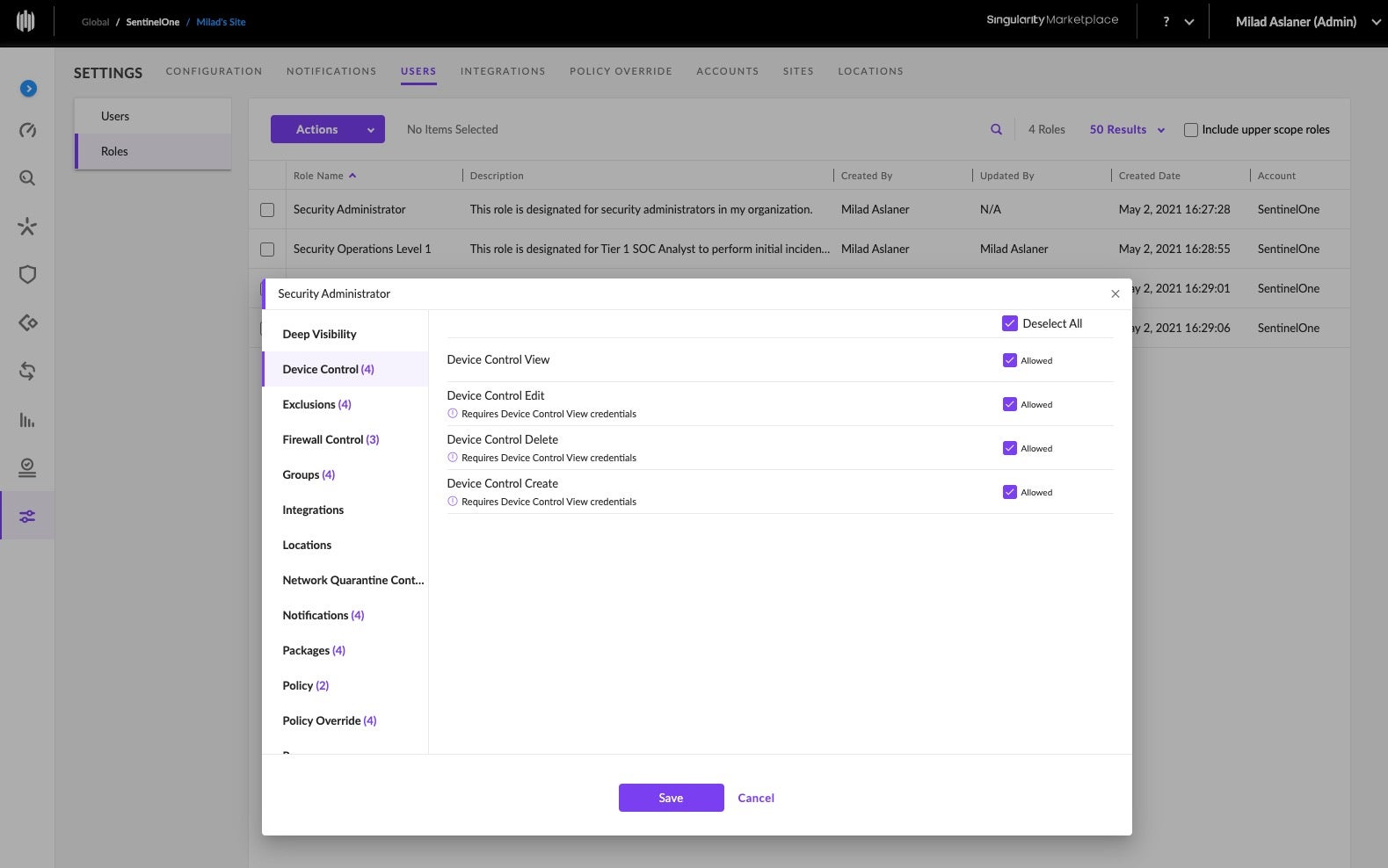Click the SentinelOne logo icon

(25, 21)
